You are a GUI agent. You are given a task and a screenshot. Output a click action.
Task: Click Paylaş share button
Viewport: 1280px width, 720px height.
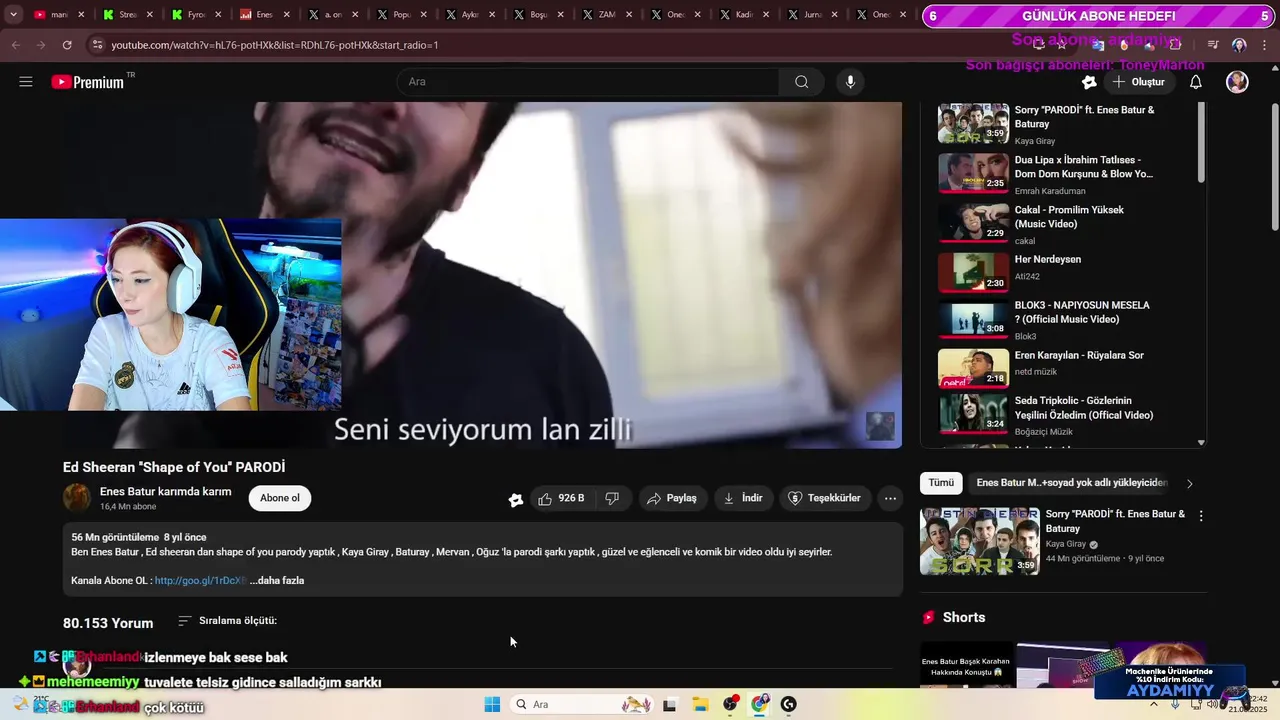click(x=672, y=498)
